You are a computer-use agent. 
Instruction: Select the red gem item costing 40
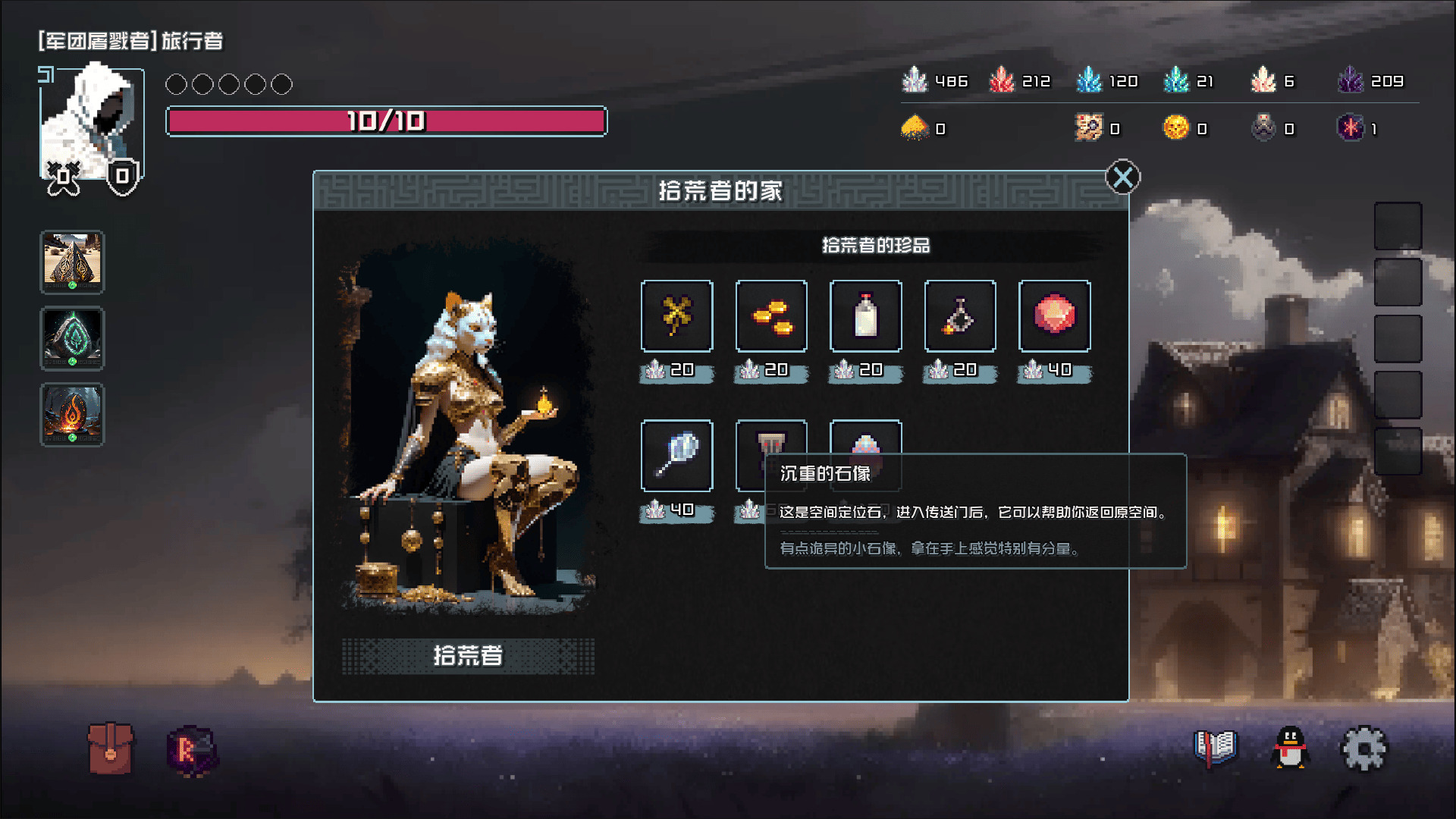tap(1054, 315)
